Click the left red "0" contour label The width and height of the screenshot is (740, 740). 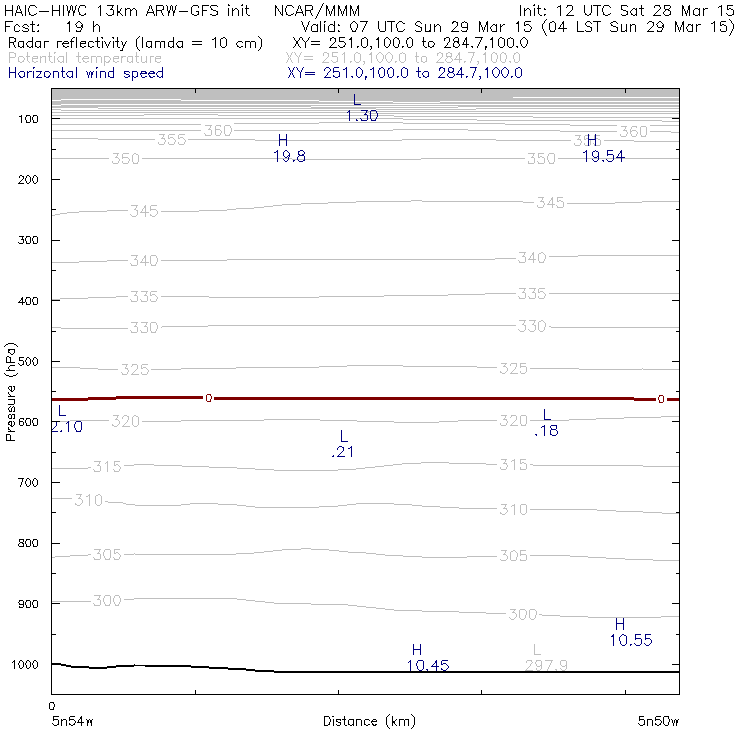(x=209, y=398)
